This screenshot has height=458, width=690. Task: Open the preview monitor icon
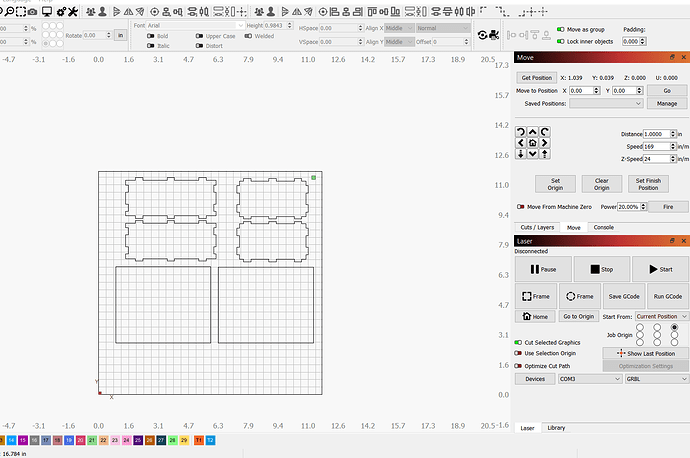(x=47, y=12)
